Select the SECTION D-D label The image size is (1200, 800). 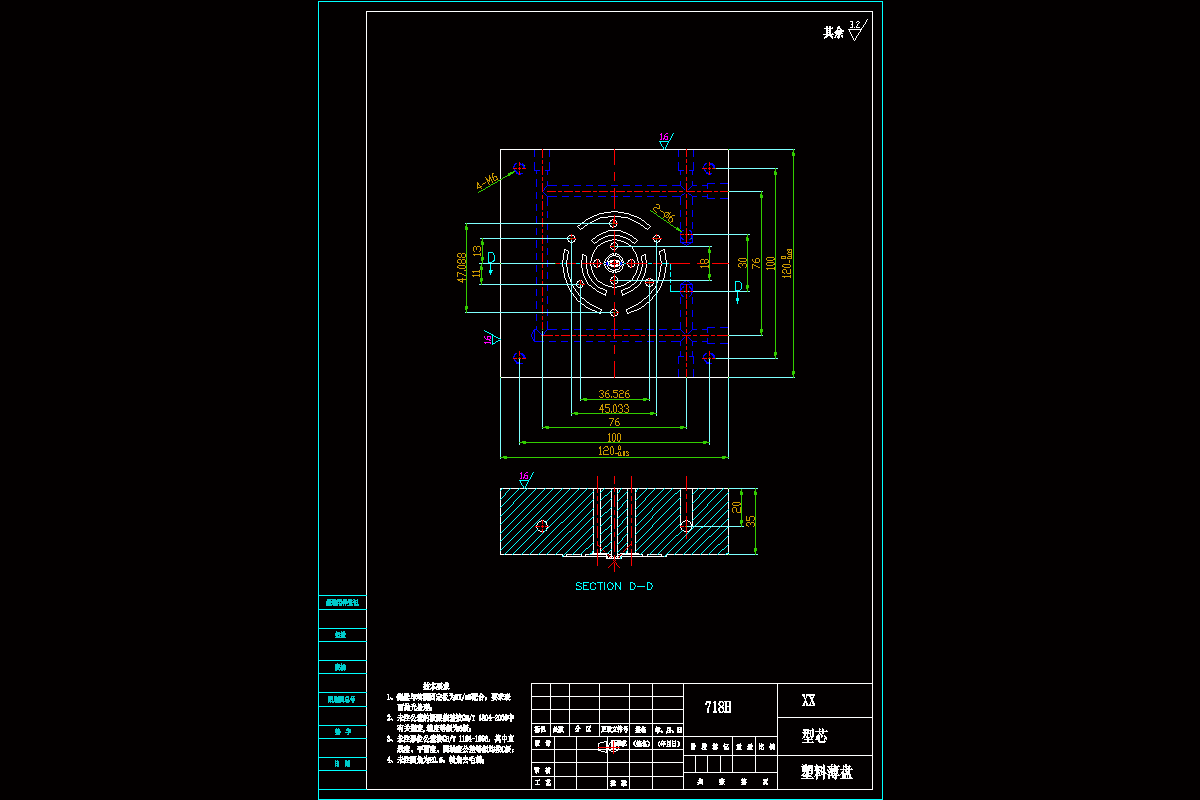tap(614, 586)
